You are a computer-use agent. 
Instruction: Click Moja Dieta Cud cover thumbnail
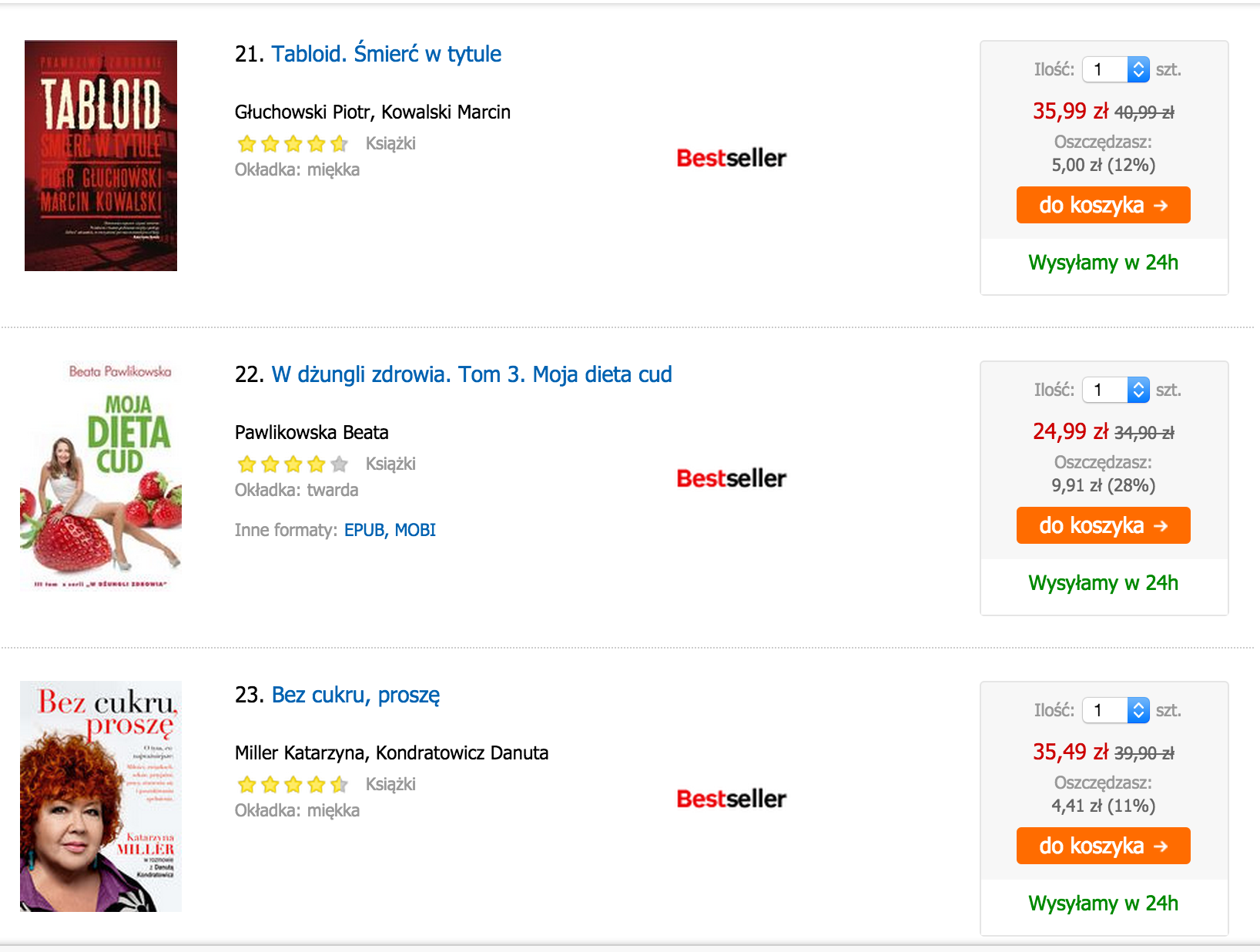pyautogui.click(x=101, y=476)
